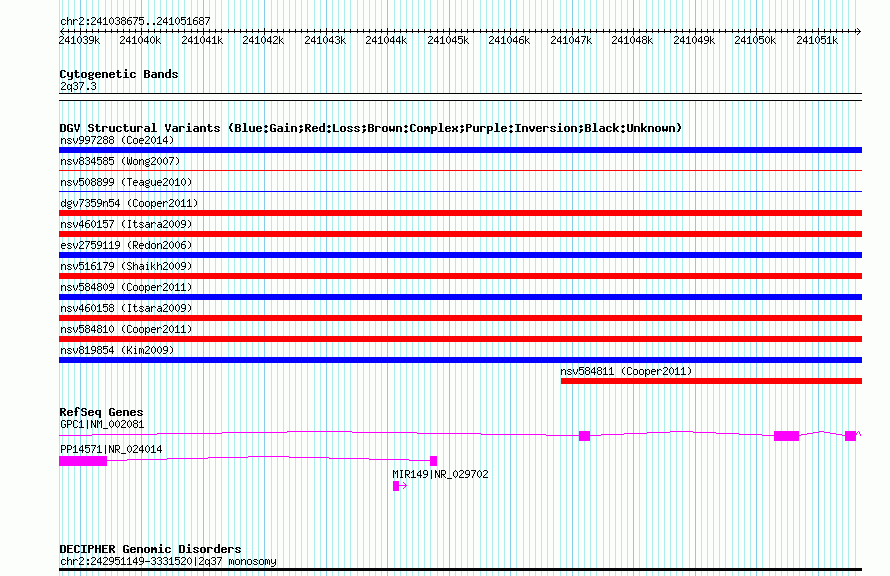Open the DECIPHER Genomic Disorders track title
The image size is (890, 576).
point(150,549)
